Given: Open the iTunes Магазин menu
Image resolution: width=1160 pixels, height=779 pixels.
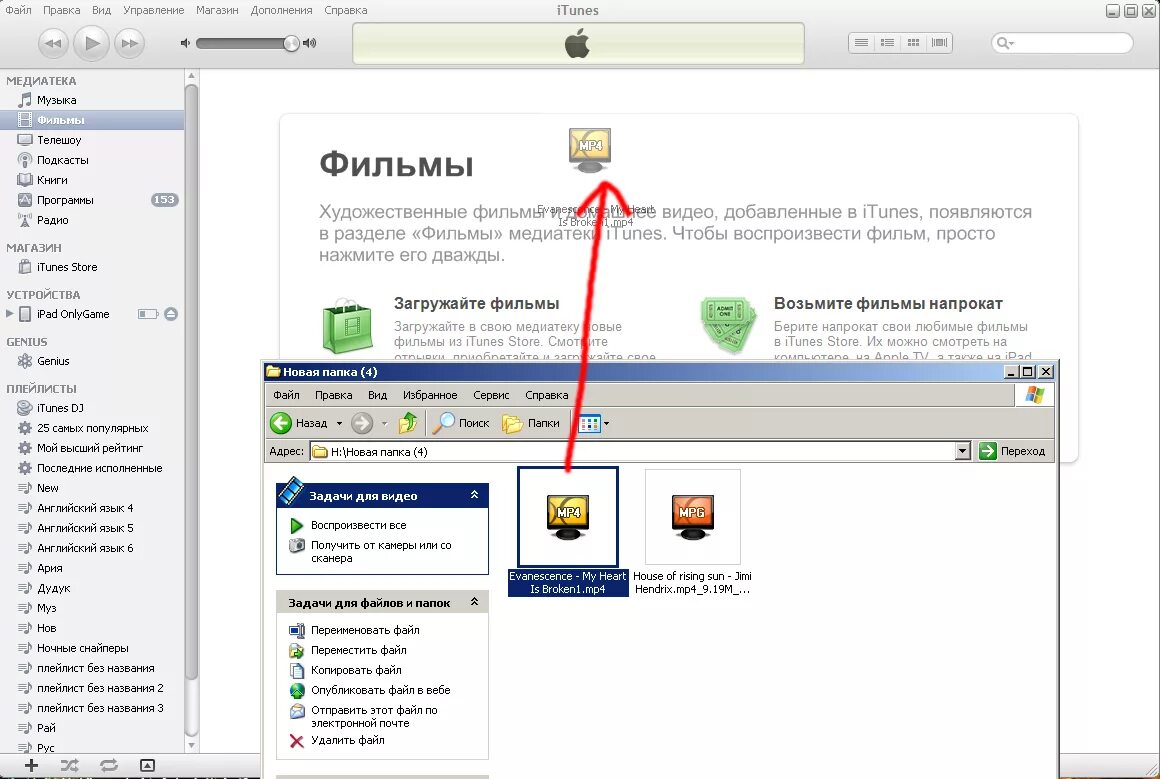Looking at the screenshot, I should pos(218,10).
